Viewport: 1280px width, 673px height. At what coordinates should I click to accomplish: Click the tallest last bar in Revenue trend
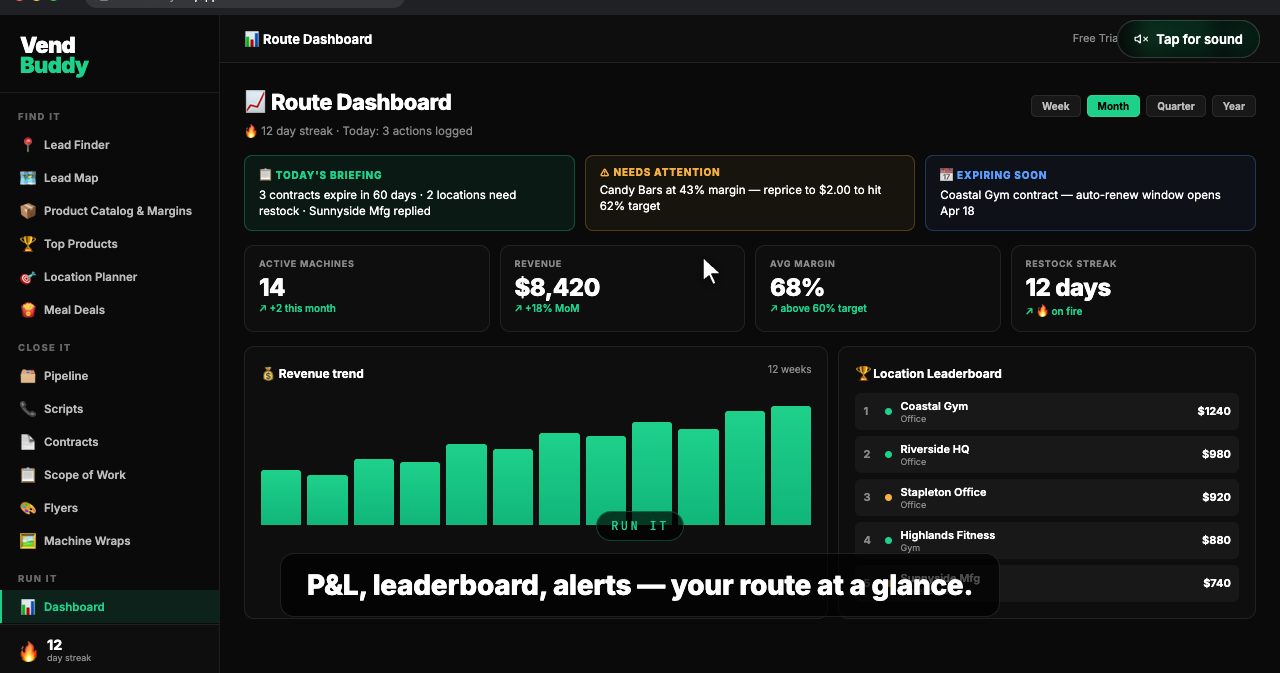tap(791, 465)
